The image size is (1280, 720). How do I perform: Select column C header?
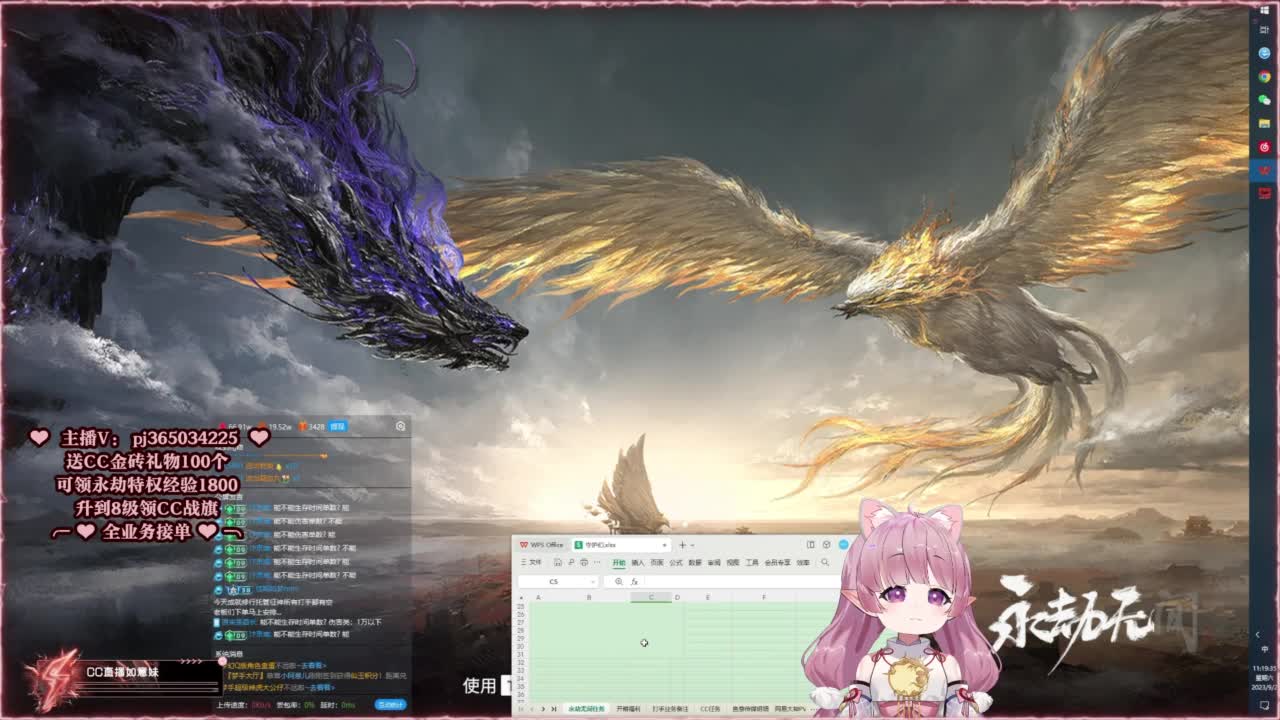(x=651, y=597)
